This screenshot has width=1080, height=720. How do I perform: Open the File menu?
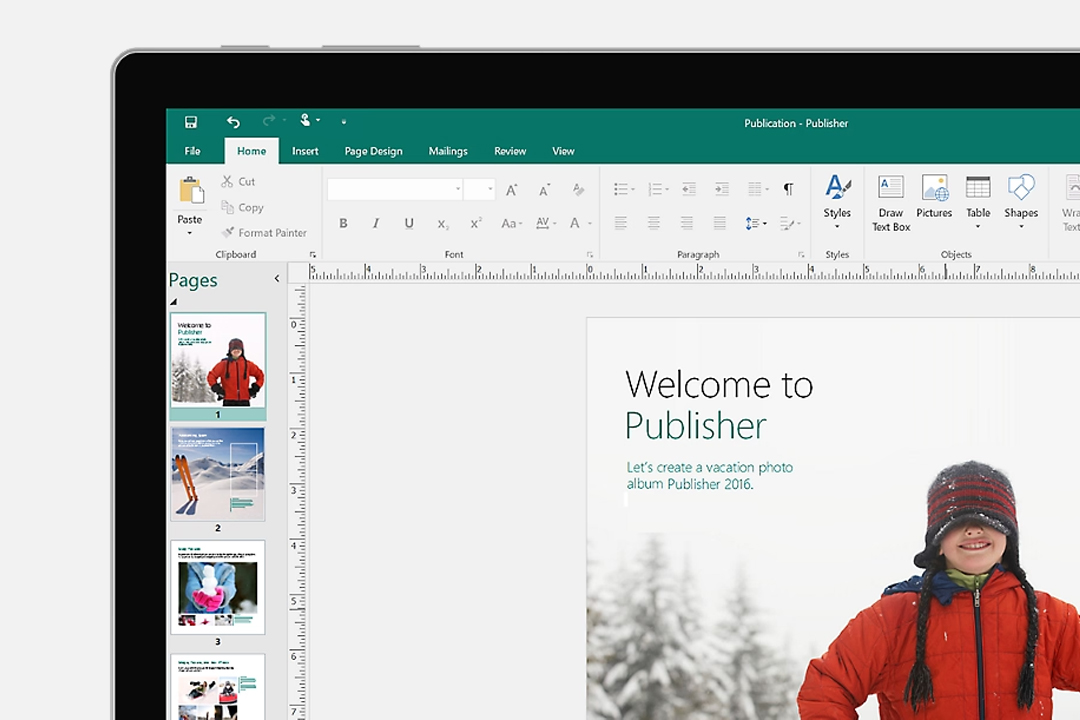click(192, 151)
